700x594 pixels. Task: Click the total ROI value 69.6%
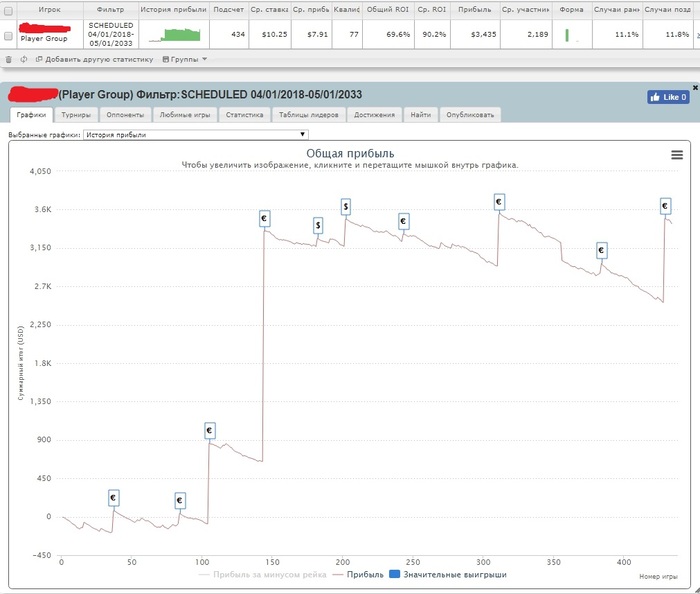tap(398, 34)
